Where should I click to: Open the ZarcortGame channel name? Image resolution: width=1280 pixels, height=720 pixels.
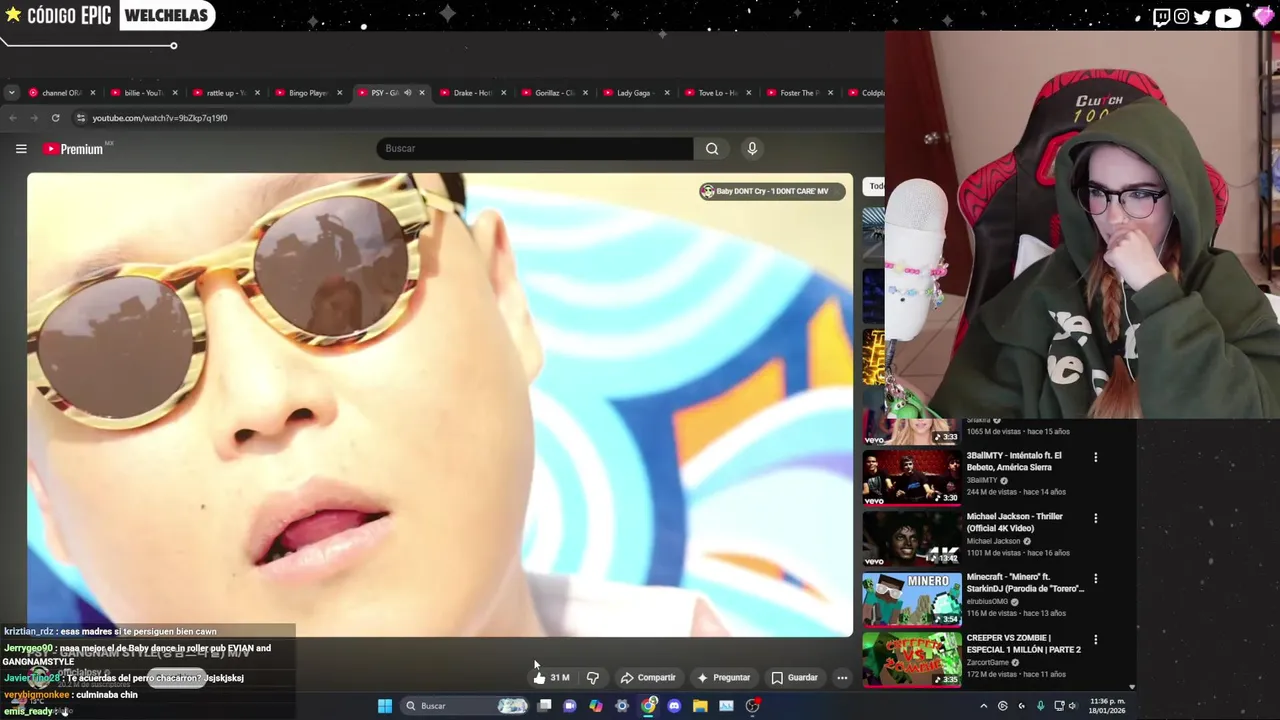pyautogui.click(x=987, y=663)
